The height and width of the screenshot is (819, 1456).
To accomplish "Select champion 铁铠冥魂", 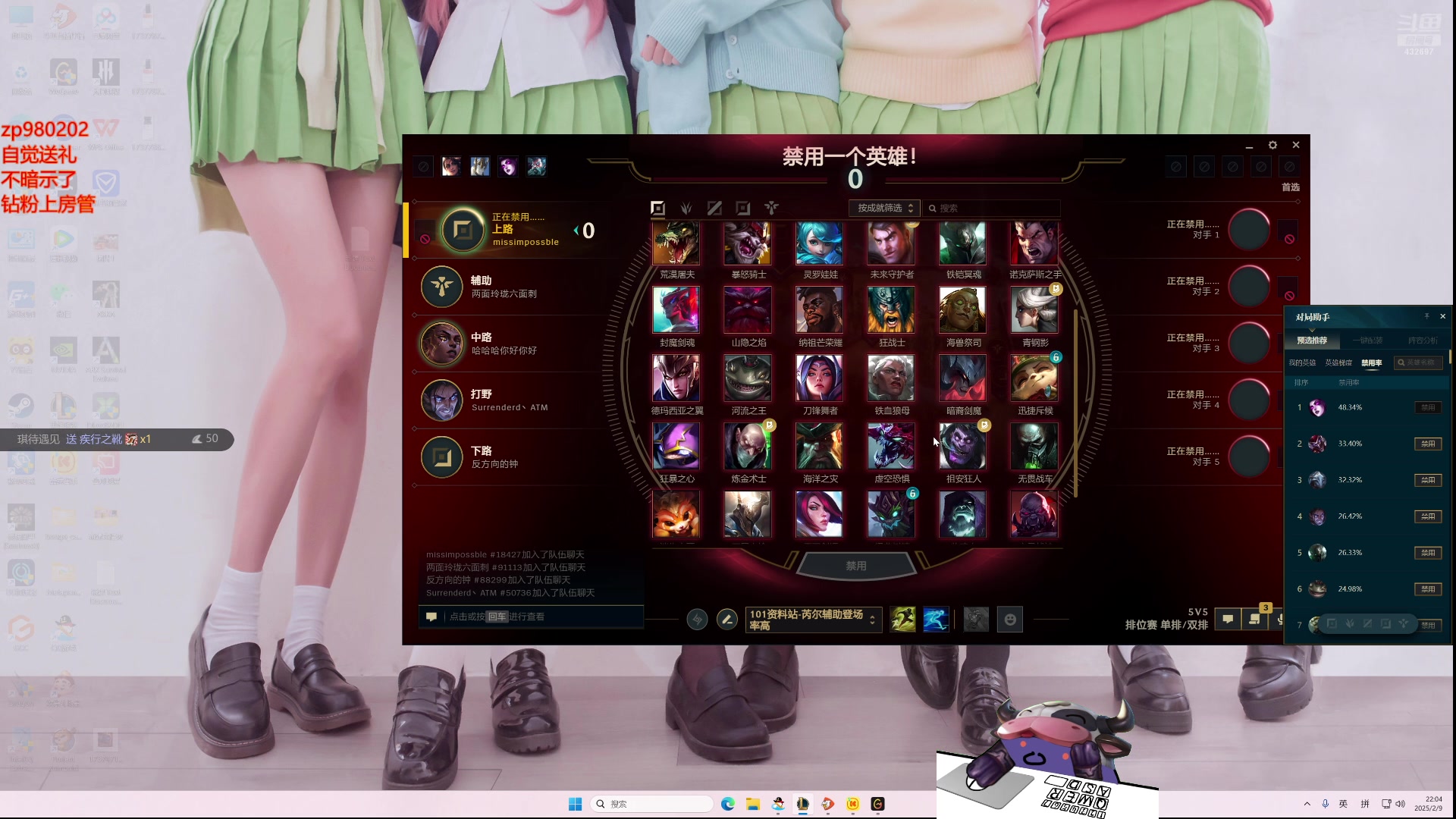I will pyautogui.click(x=962, y=243).
